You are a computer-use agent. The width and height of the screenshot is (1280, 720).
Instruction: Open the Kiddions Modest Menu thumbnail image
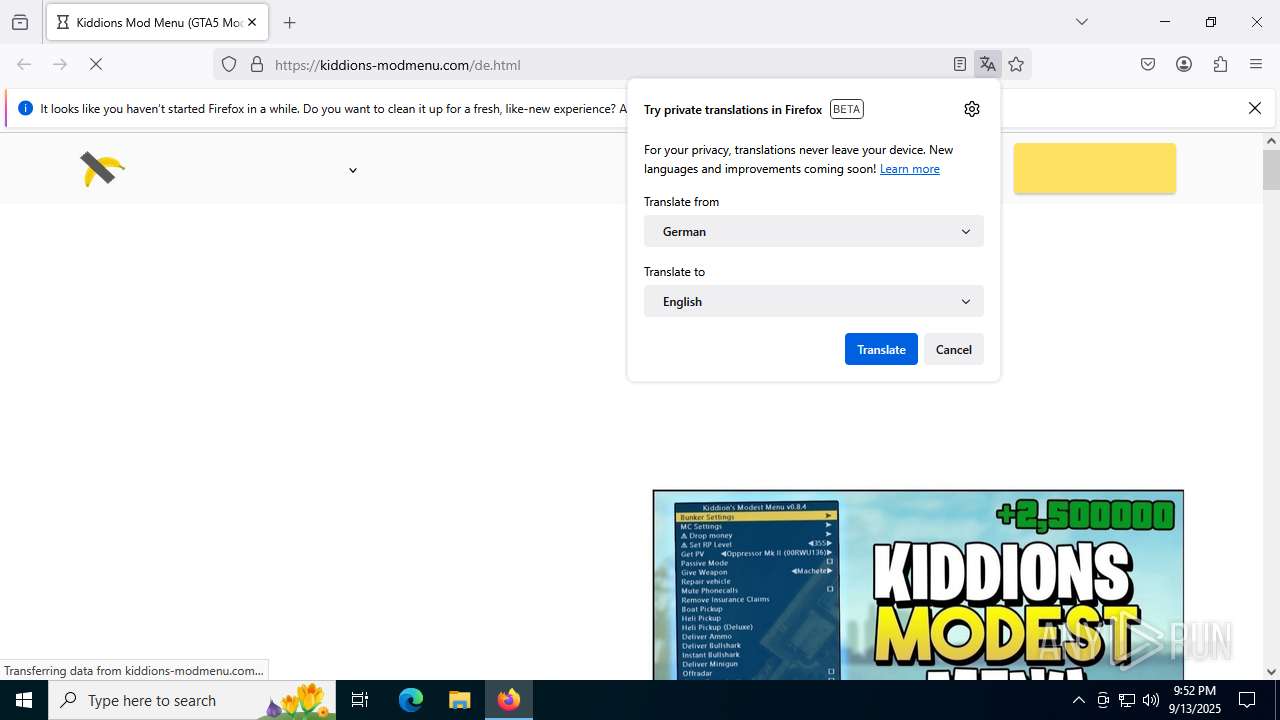point(918,585)
